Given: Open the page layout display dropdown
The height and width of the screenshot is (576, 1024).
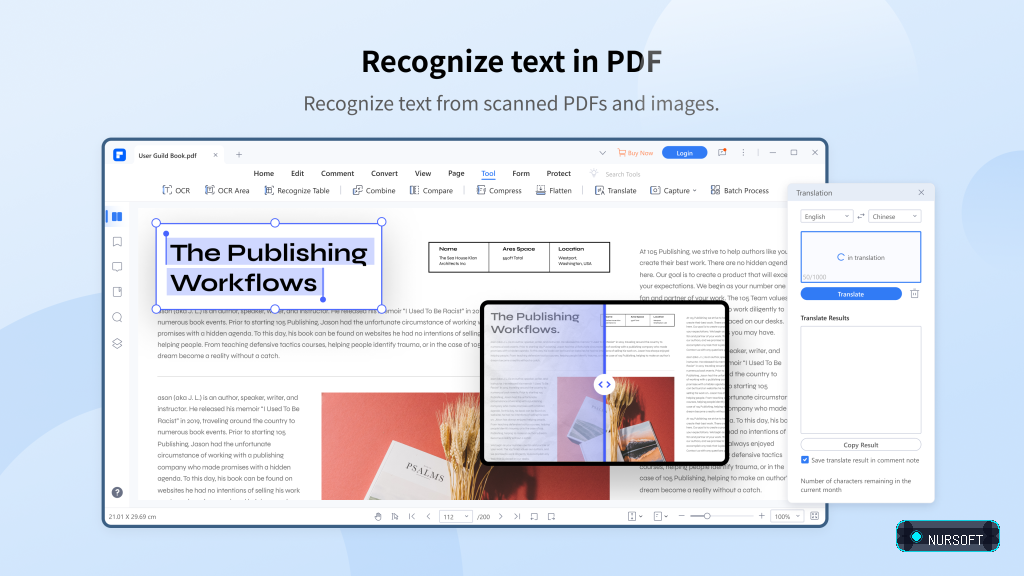Looking at the screenshot, I should (x=660, y=516).
